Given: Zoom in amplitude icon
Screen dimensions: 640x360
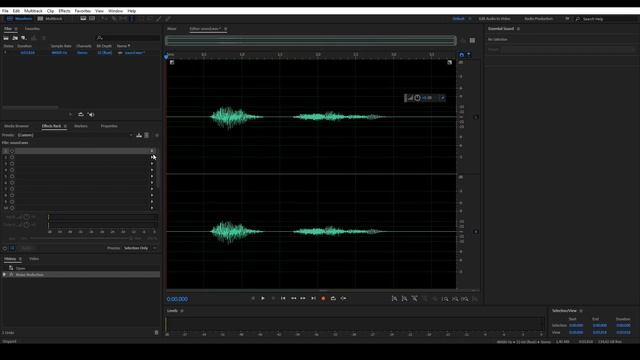Looking at the screenshot, I should tap(394, 299).
